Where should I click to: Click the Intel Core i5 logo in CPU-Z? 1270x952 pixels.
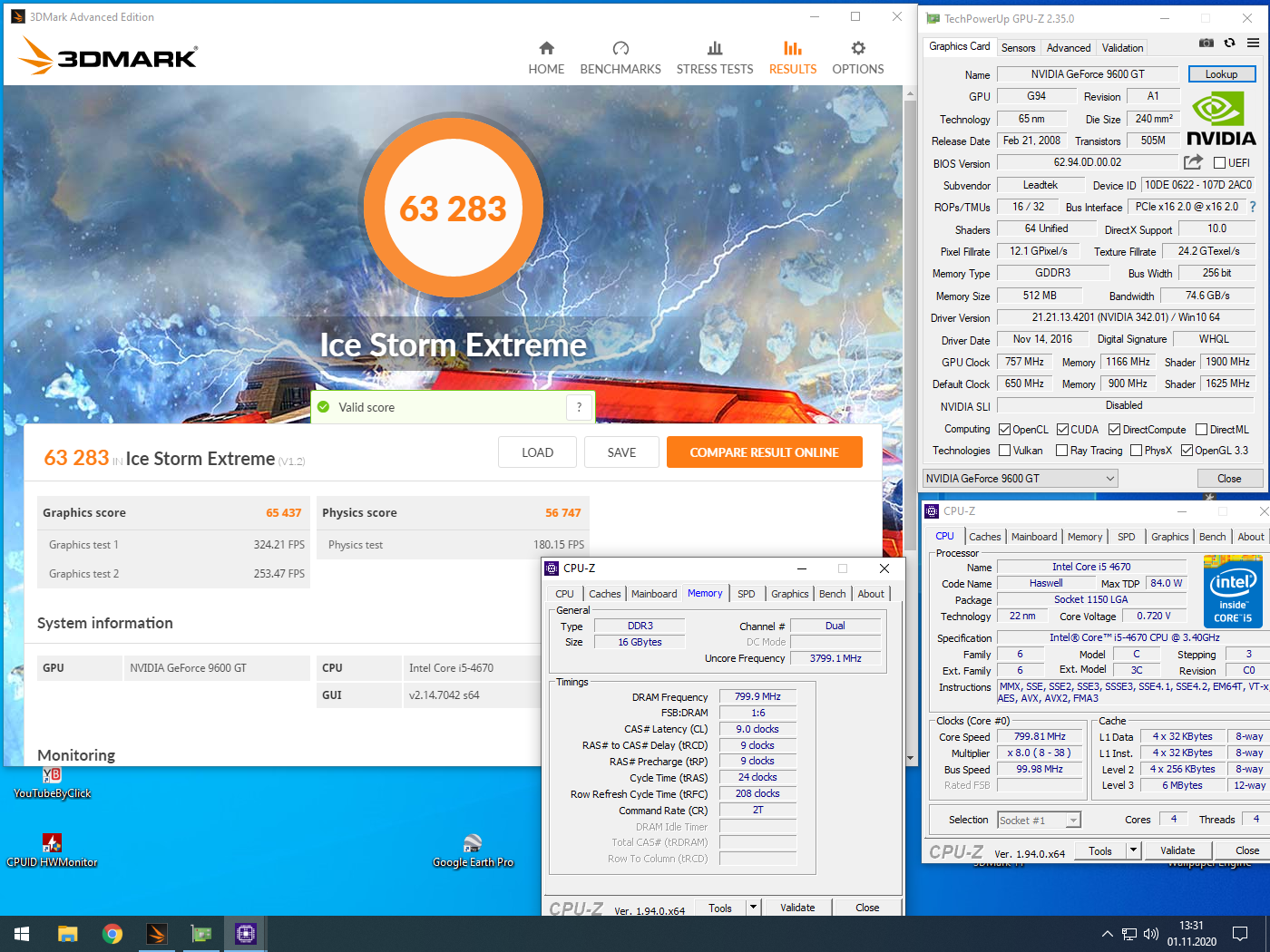click(1232, 592)
